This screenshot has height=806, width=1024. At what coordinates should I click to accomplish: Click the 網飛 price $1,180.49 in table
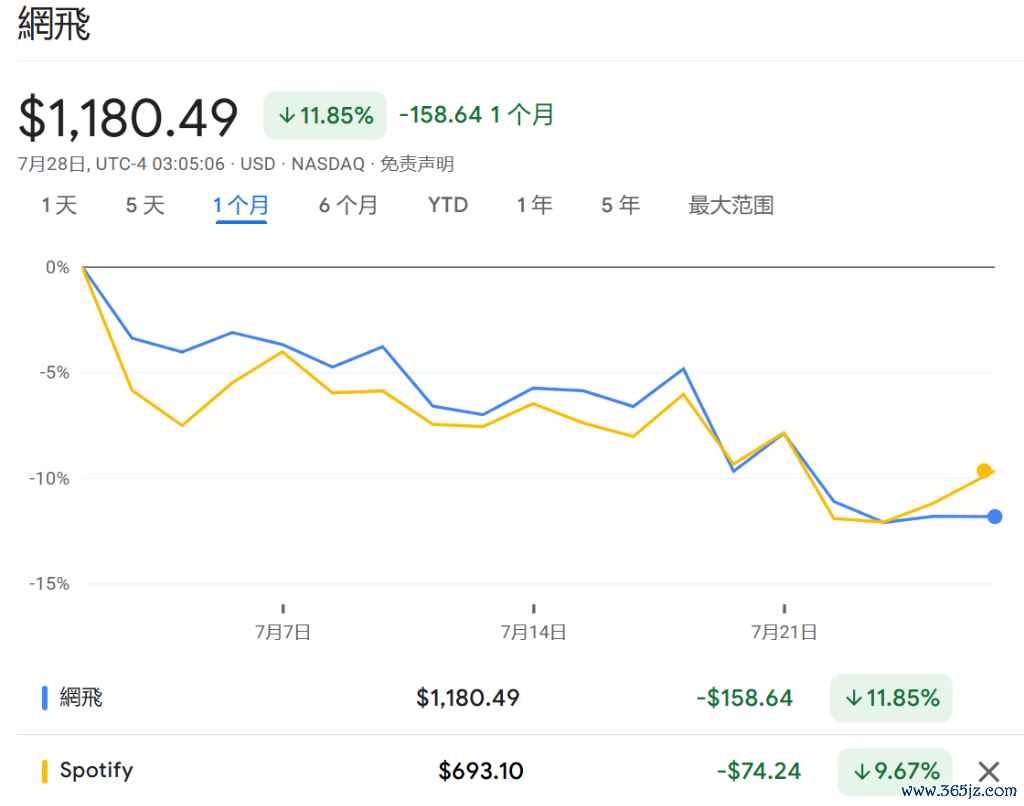[468, 698]
